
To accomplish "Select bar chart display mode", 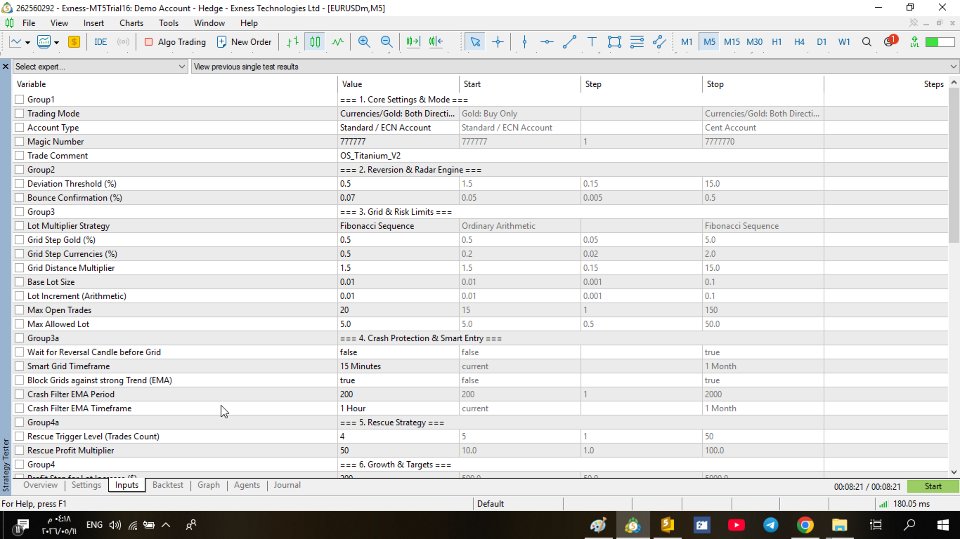I will 293,42.
